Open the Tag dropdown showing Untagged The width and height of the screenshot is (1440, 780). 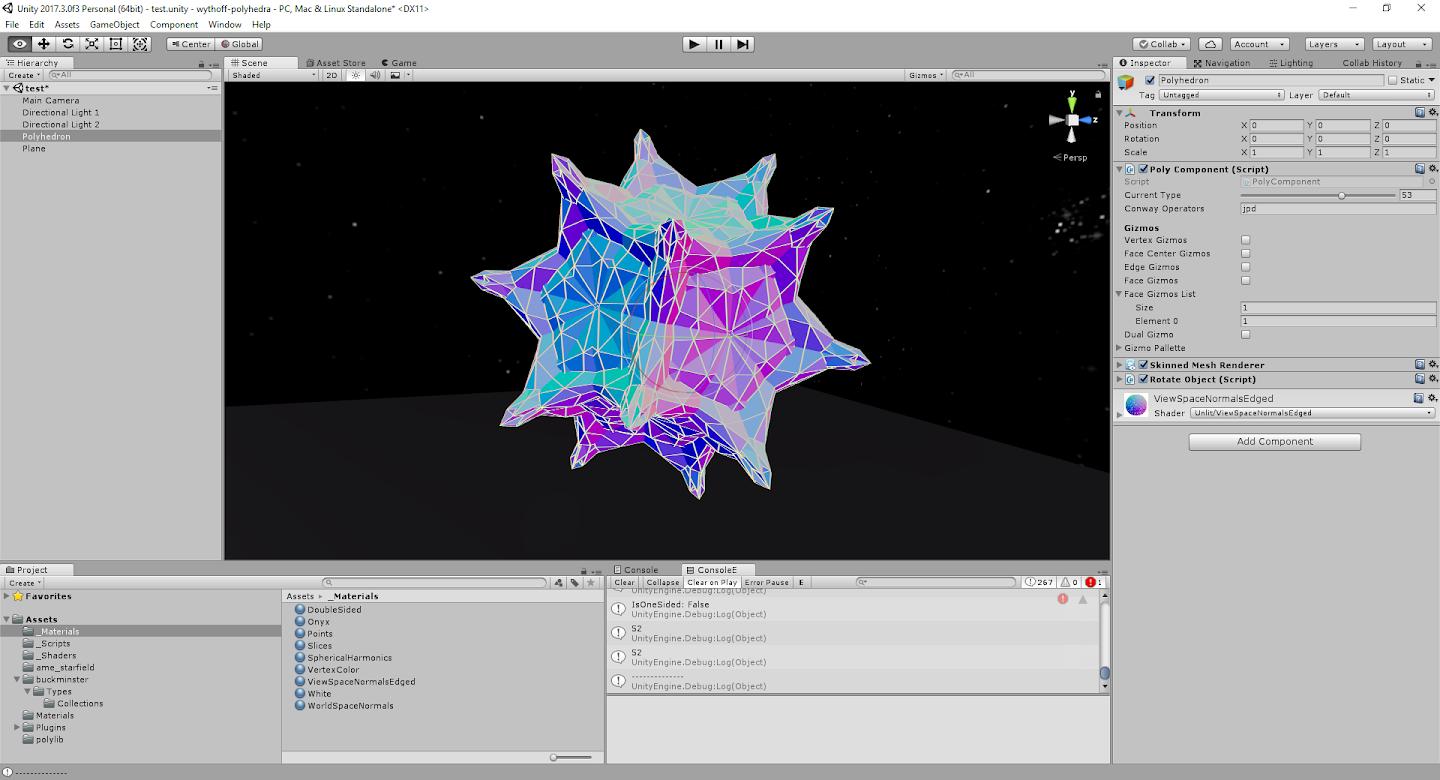click(x=1222, y=95)
